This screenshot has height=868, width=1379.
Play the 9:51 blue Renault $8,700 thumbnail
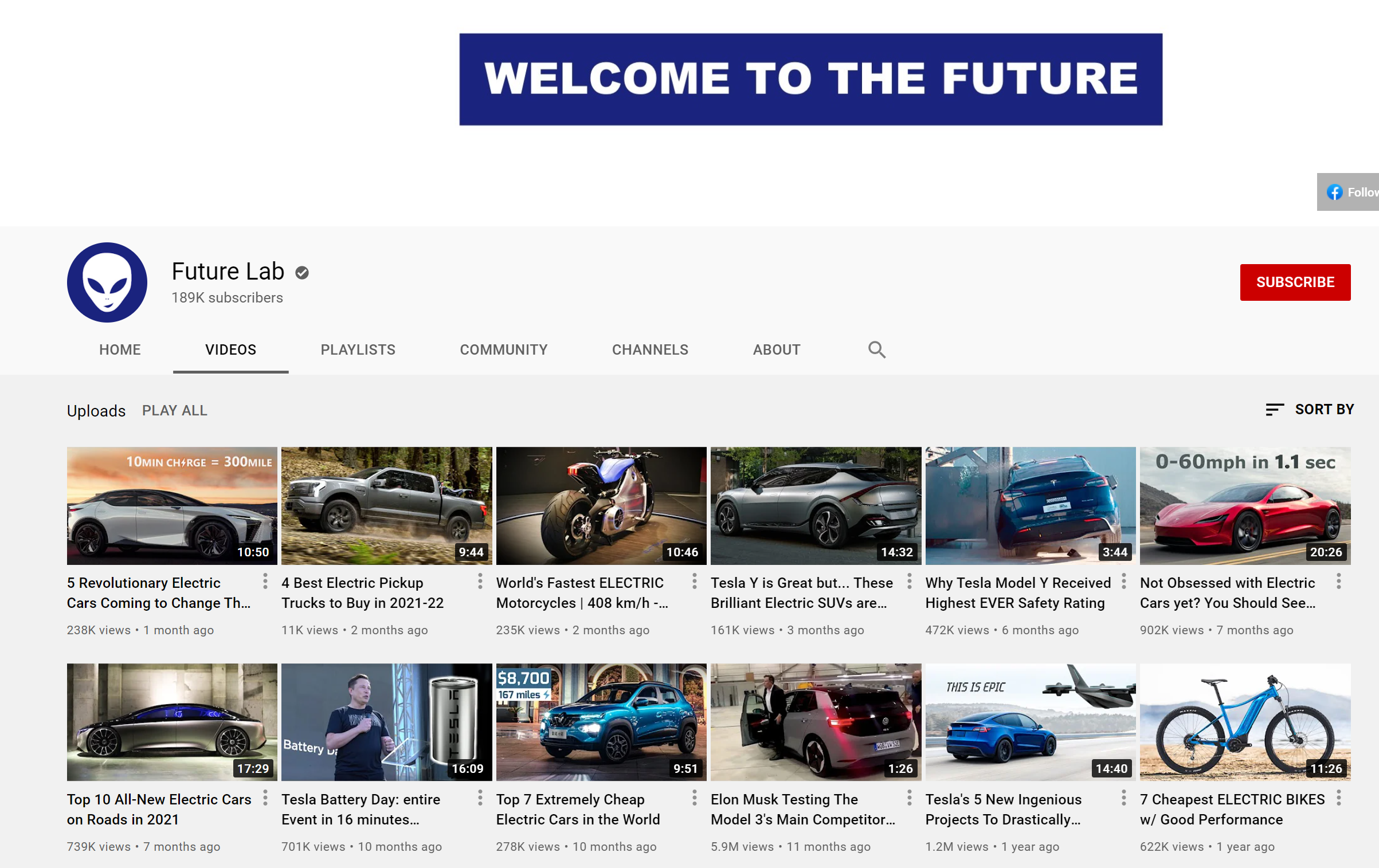click(601, 722)
